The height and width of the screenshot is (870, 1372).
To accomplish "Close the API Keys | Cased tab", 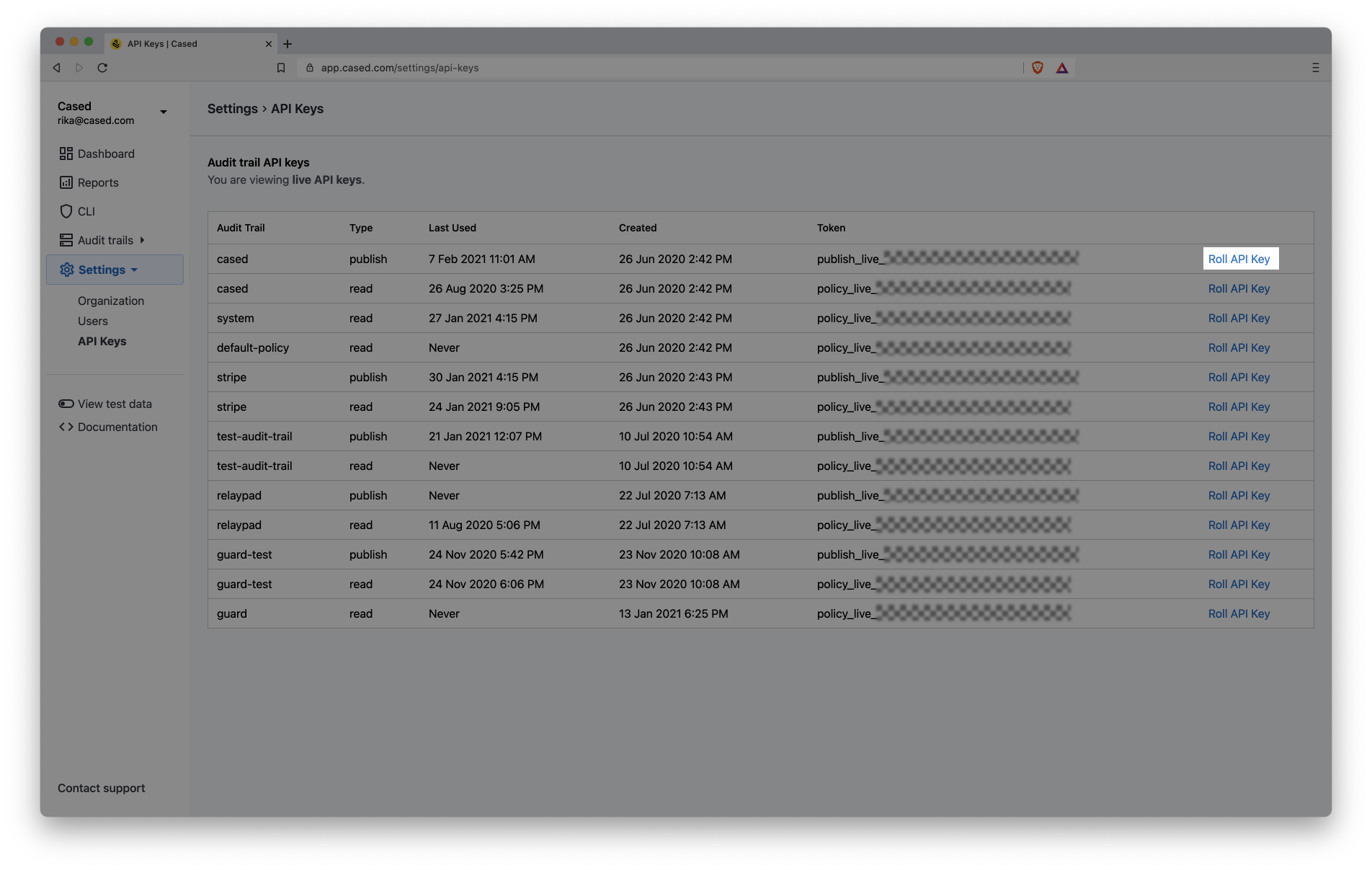I will (269, 44).
